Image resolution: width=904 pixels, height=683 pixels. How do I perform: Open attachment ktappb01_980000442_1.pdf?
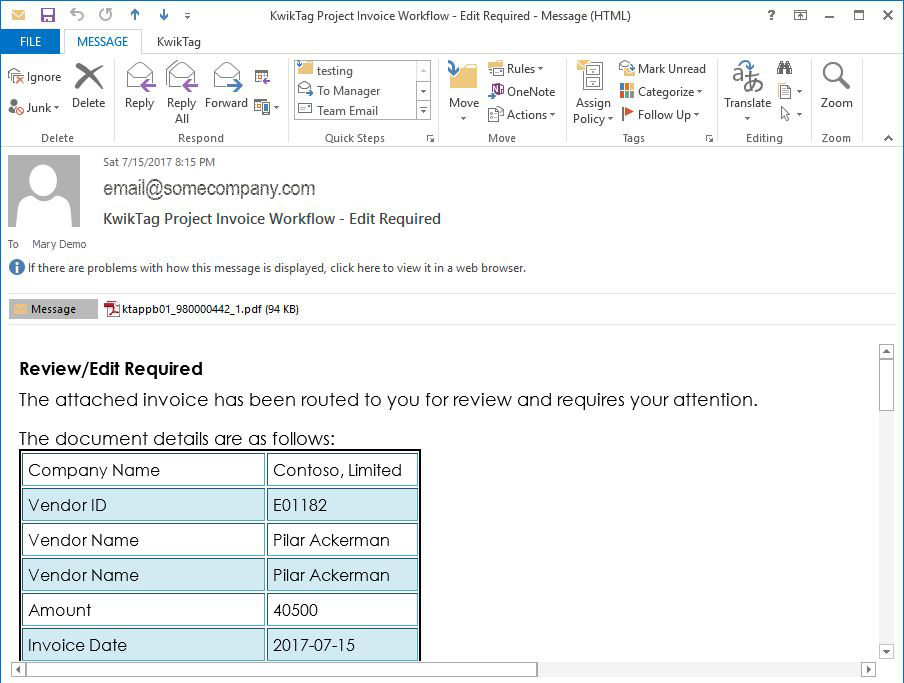click(202, 309)
